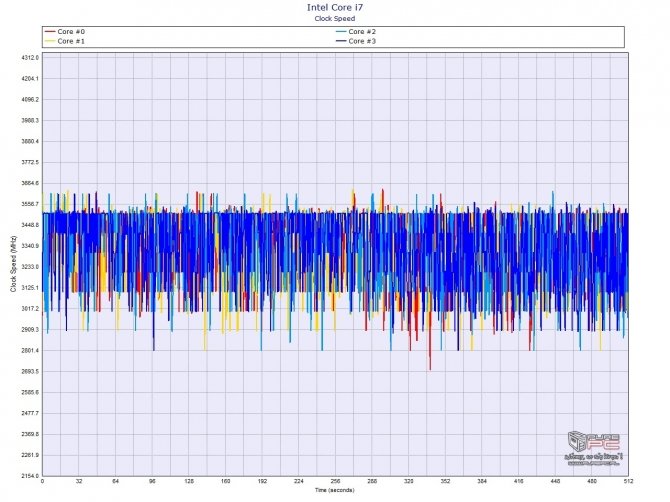Click the 2261.9 y-axis value

[x=30, y=455]
